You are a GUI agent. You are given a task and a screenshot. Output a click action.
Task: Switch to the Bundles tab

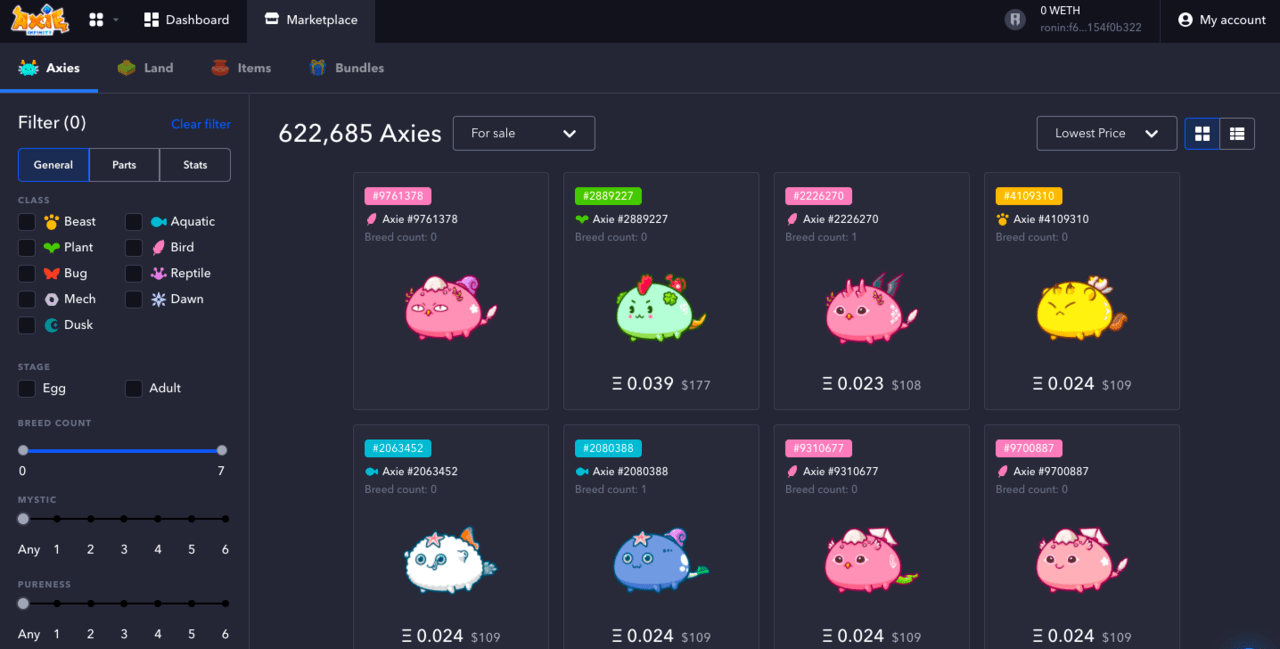(346, 68)
